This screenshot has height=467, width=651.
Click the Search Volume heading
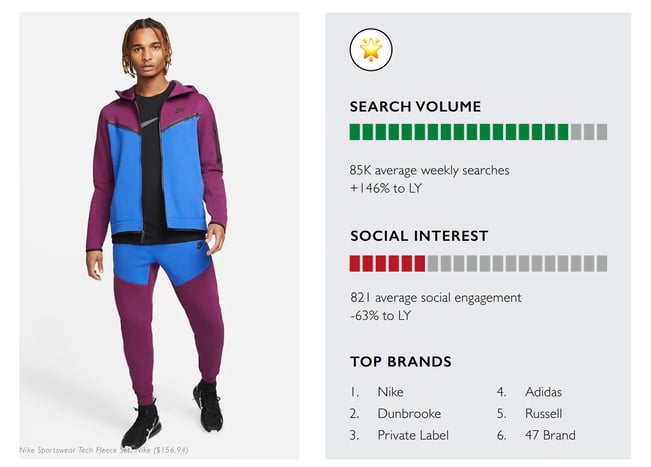415,107
